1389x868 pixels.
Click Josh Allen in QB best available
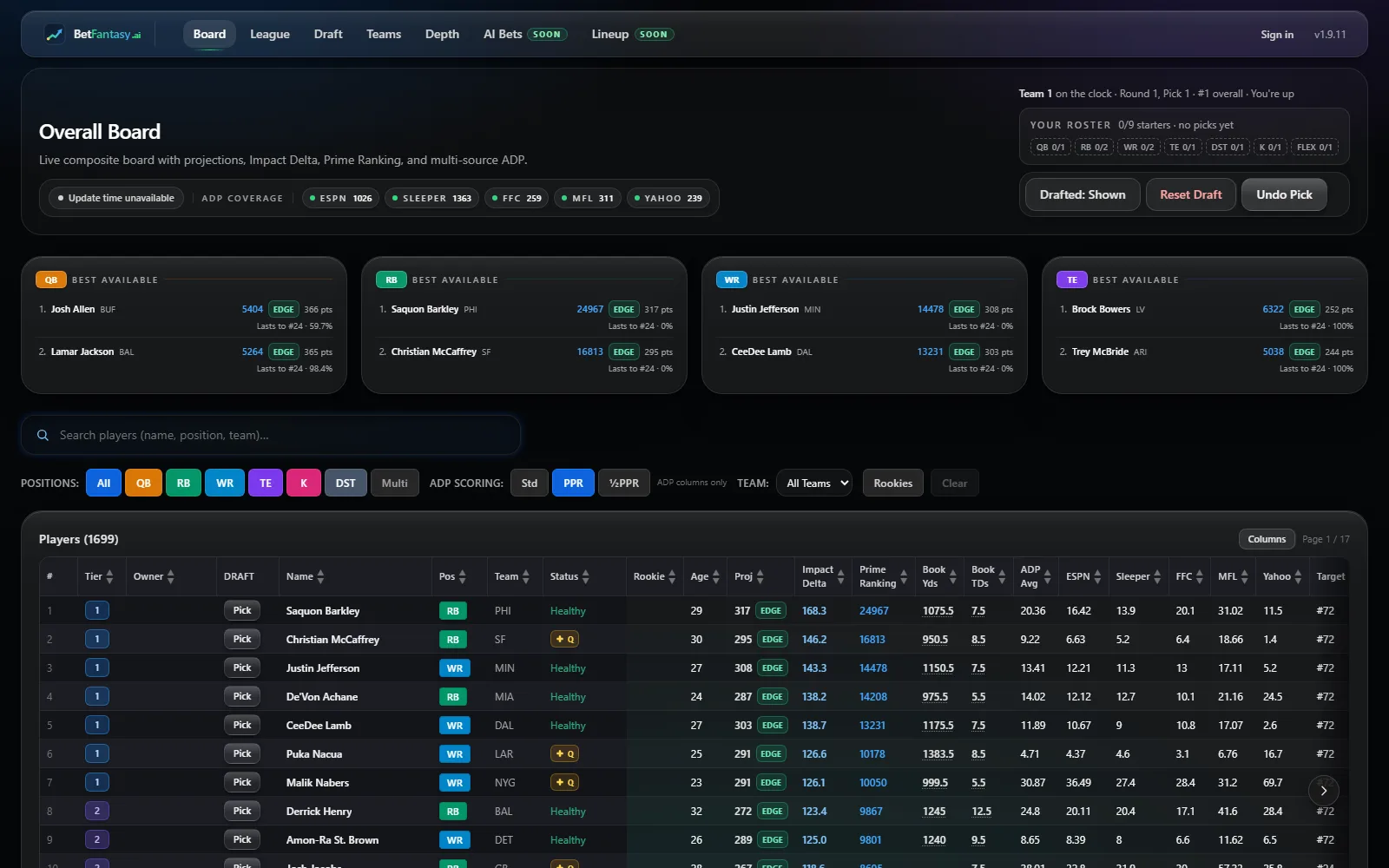(x=73, y=310)
